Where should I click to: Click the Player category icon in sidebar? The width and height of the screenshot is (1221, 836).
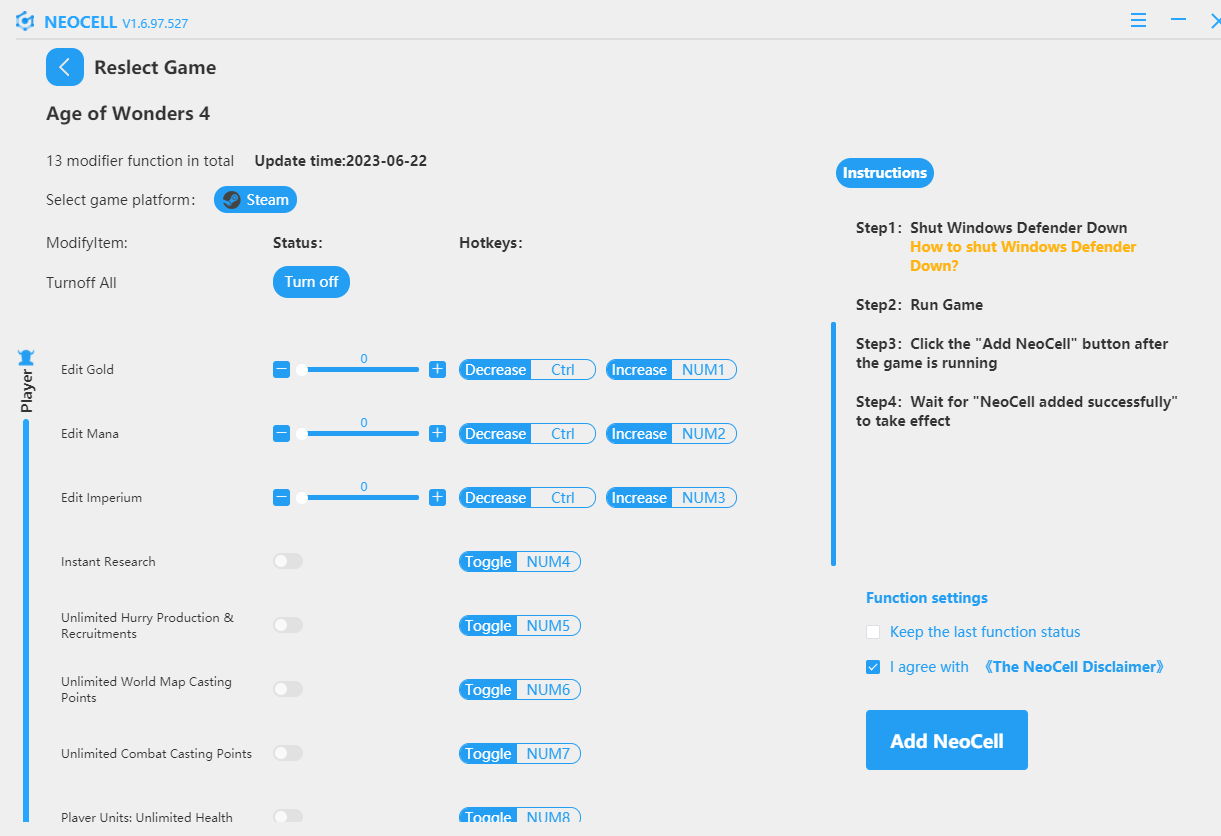point(26,357)
